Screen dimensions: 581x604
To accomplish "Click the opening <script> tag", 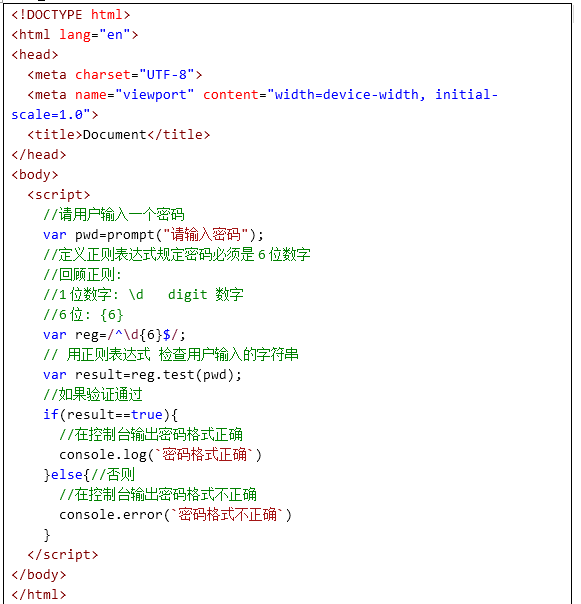I will (x=59, y=195).
